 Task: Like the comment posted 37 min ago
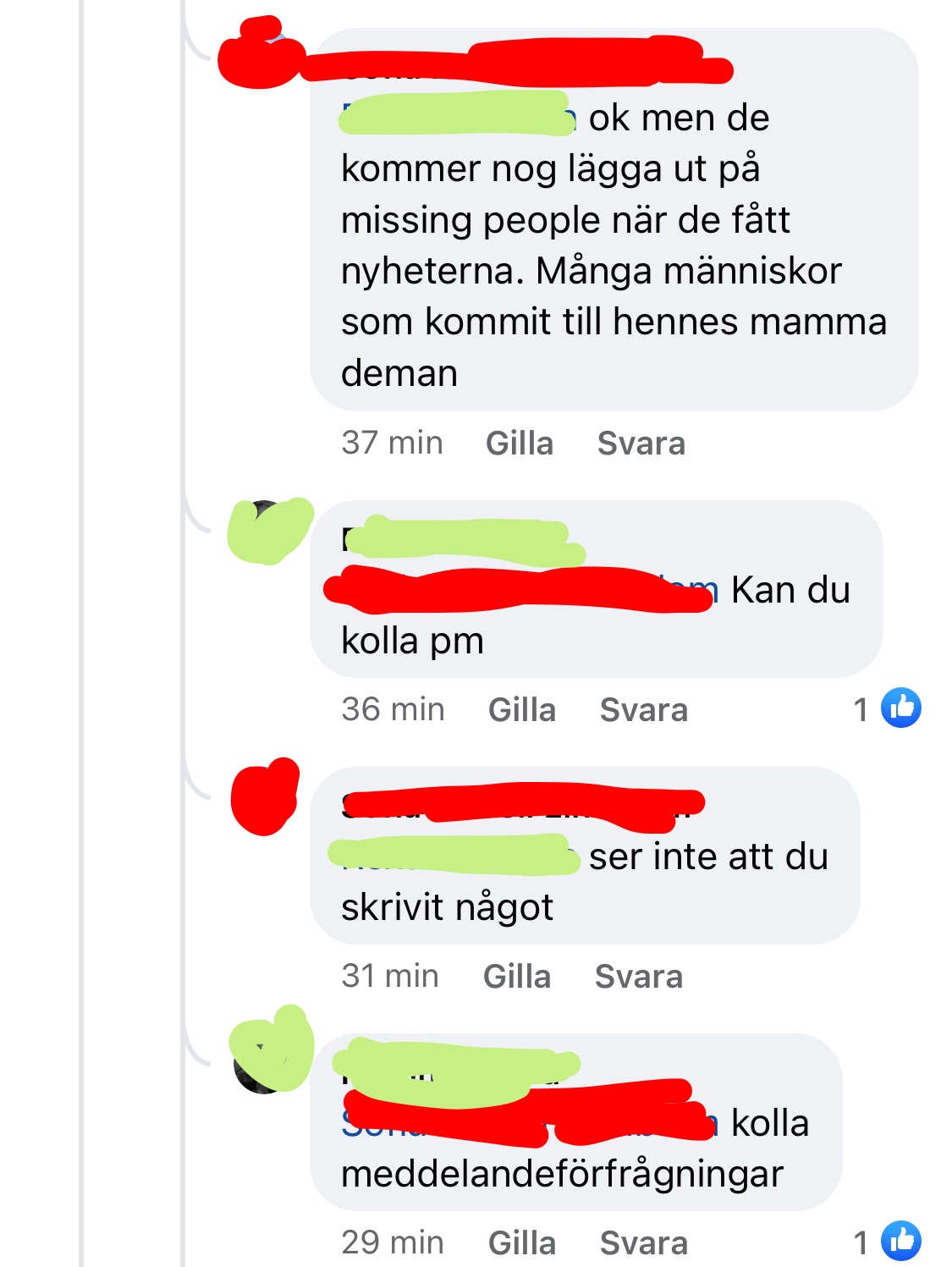pyautogui.click(x=519, y=443)
